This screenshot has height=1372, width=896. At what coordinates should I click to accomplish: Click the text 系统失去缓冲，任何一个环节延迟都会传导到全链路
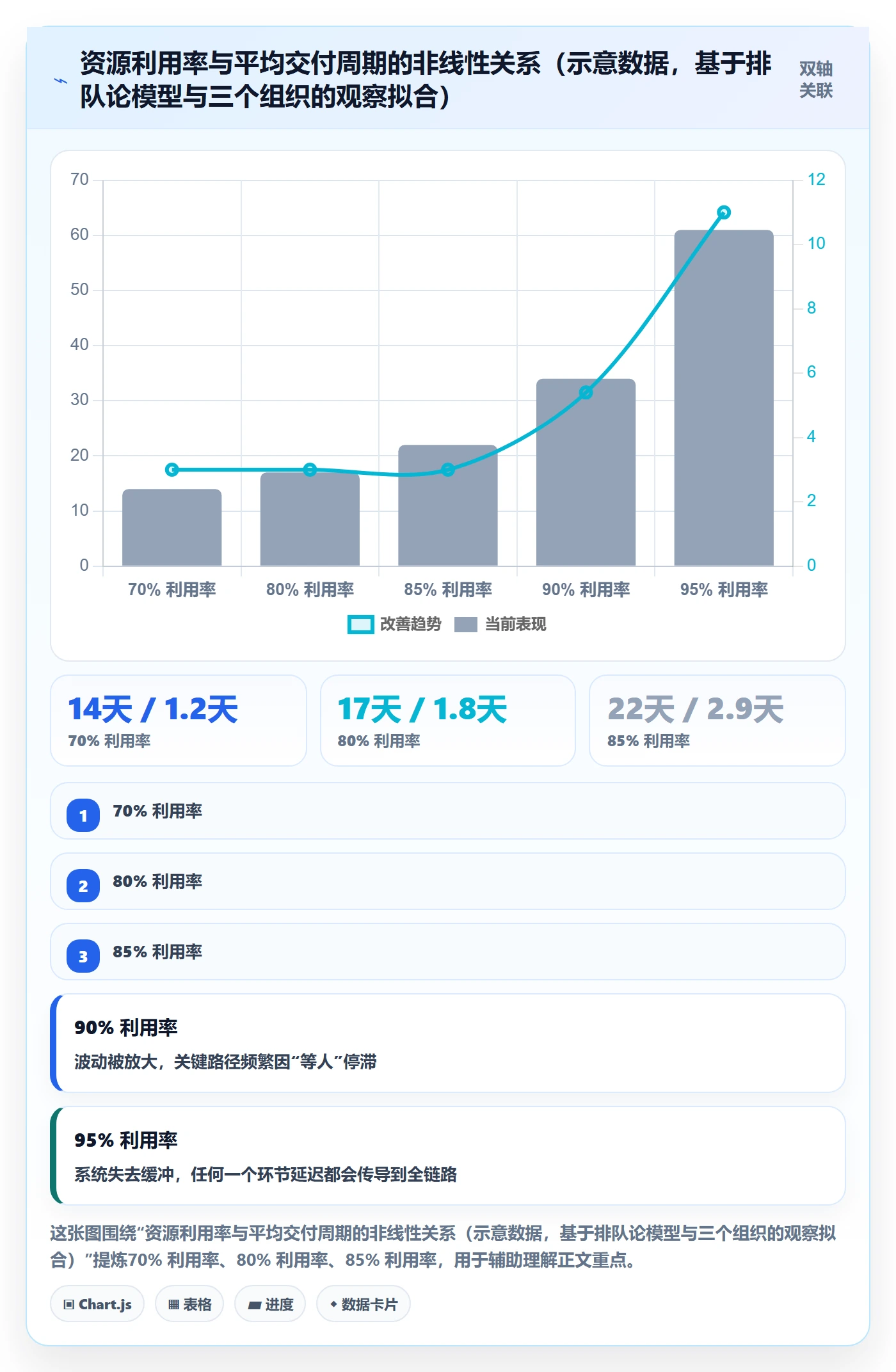click(266, 1175)
